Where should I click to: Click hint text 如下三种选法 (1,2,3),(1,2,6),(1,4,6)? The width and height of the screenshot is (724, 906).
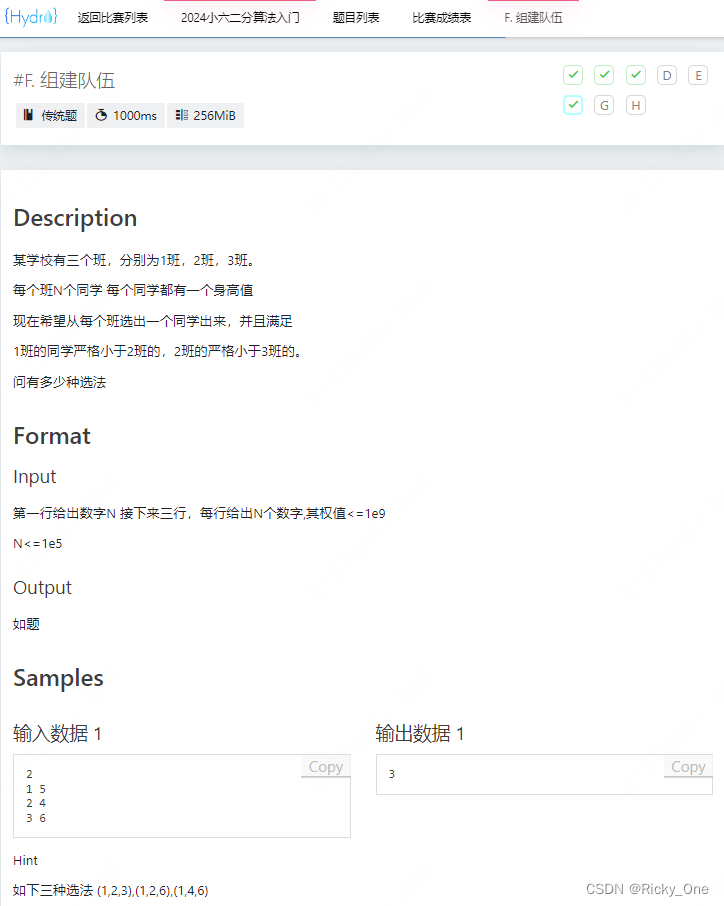pos(110,890)
